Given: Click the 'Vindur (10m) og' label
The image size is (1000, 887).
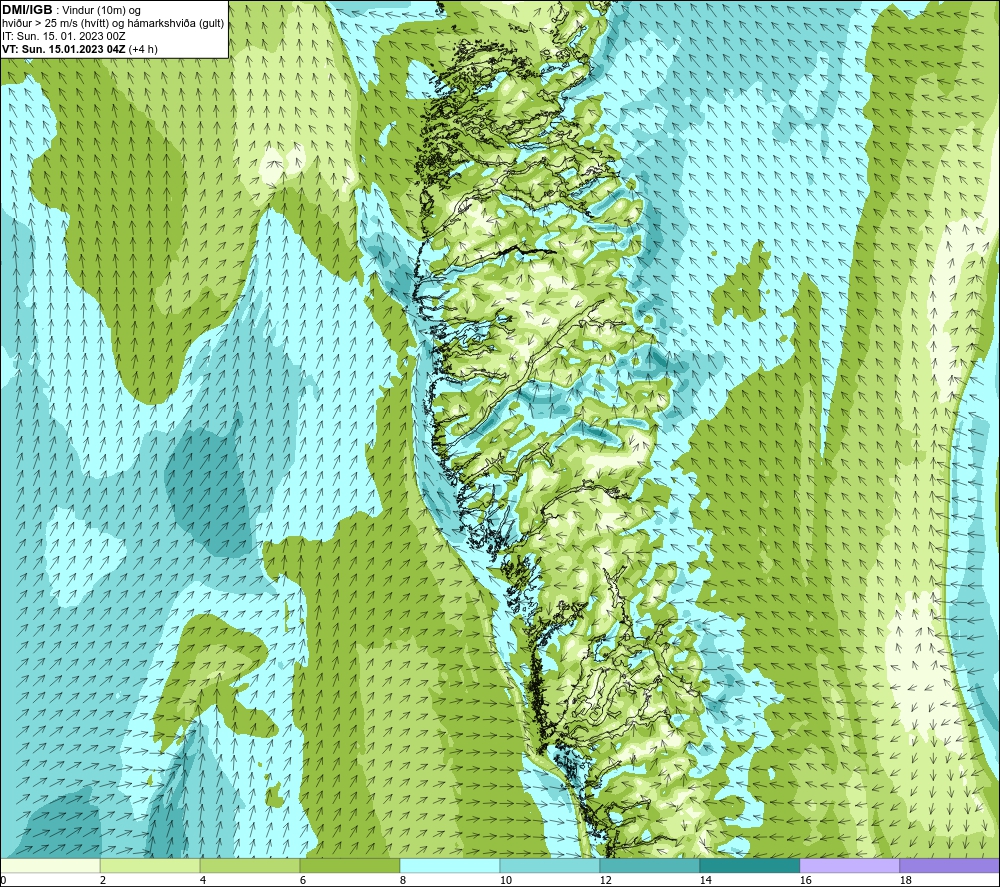Looking at the screenshot, I should [102, 10].
